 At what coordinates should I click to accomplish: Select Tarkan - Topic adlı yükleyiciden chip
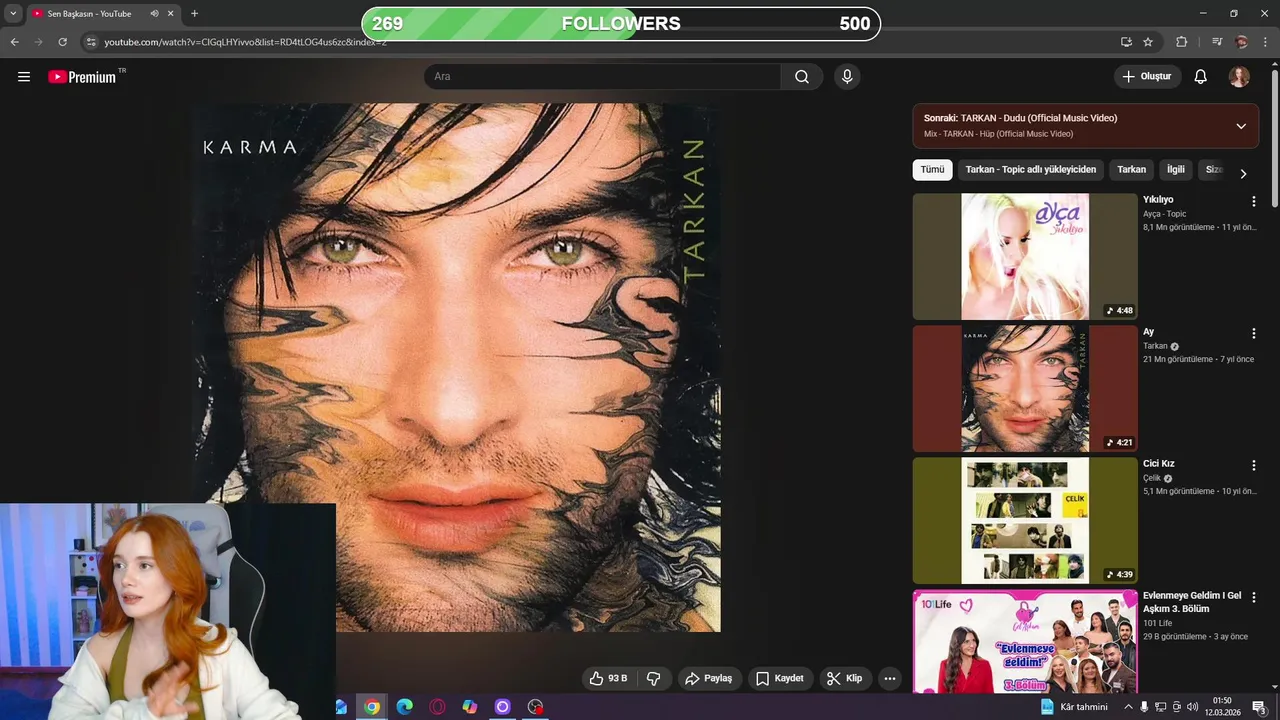pyautogui.click(x=1030, y=170)
